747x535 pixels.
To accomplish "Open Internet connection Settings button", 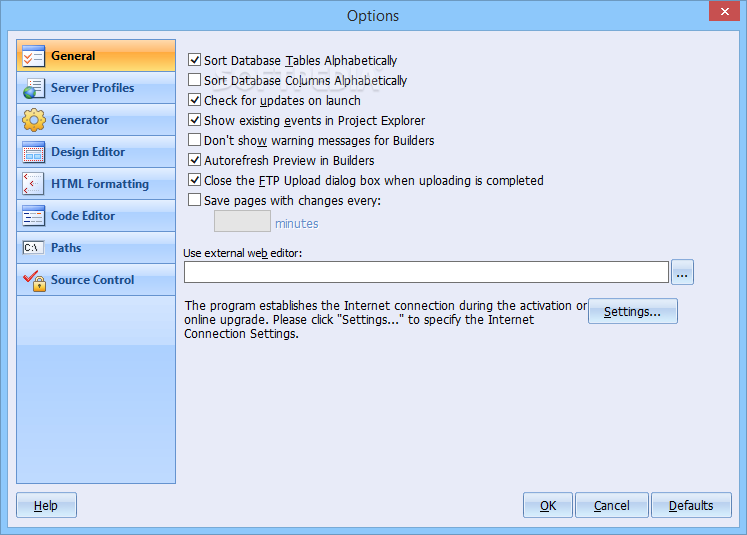I will pos(632,312).
